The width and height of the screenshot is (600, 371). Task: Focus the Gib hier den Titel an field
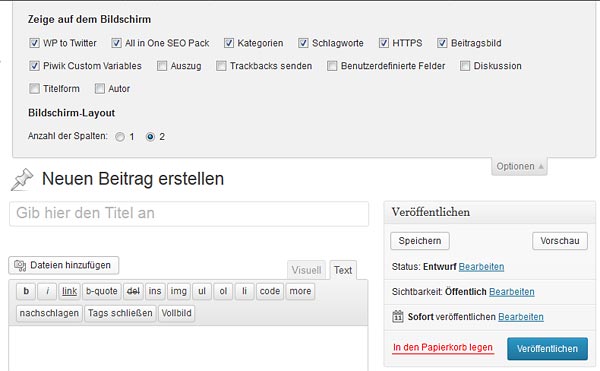(x=189, y=213)
